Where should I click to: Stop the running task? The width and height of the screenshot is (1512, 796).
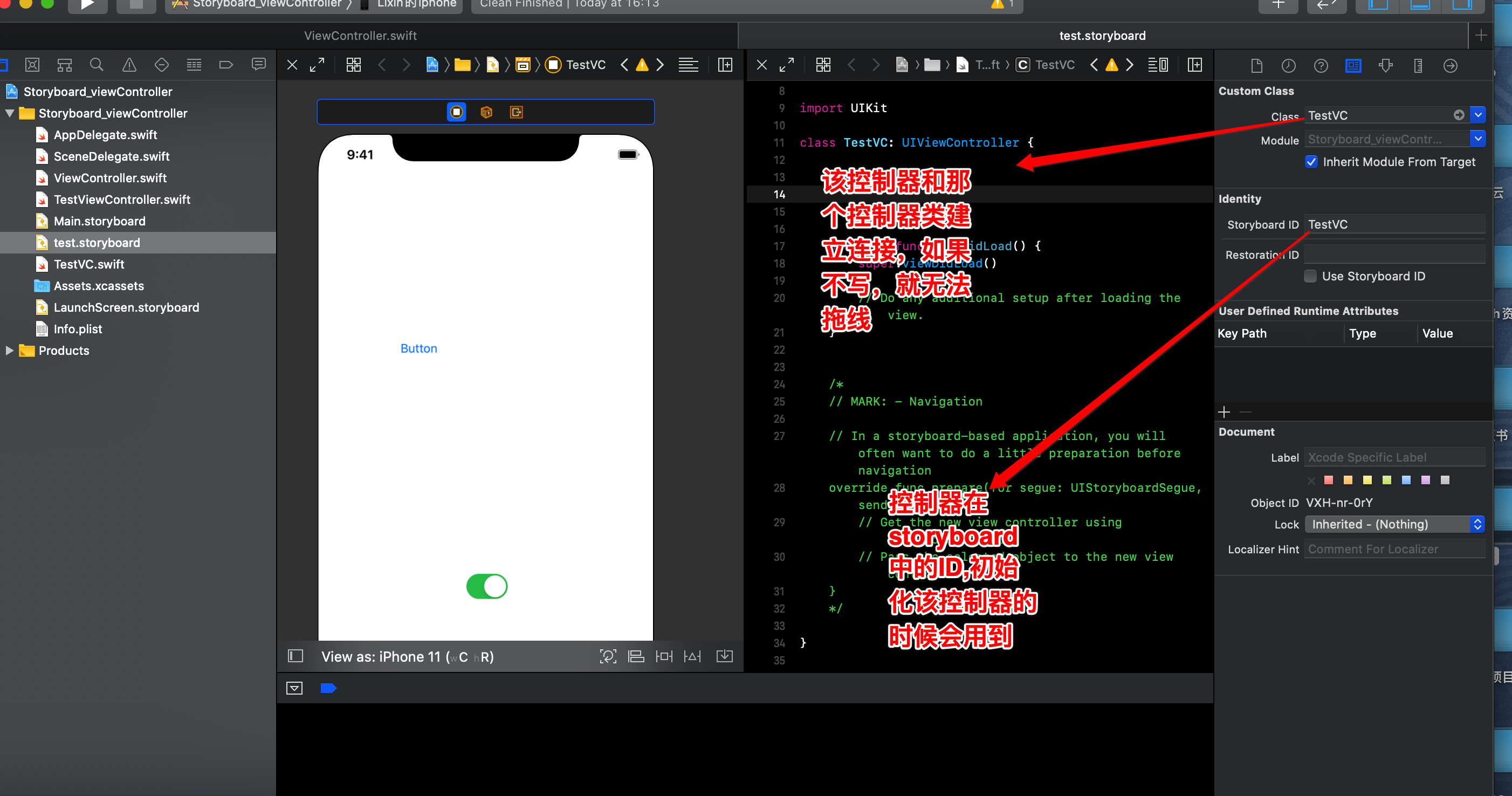pyautogui.click(x=135, y=5)
